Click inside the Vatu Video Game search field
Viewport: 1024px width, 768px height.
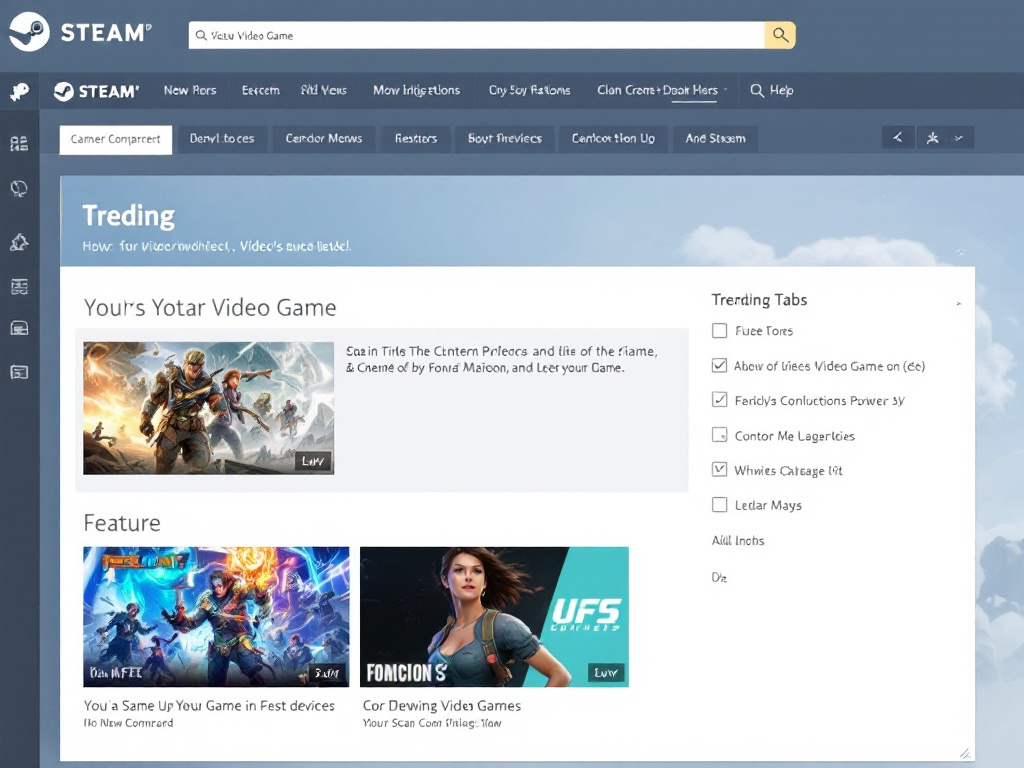pyautogui.click(x=477, y=35)
